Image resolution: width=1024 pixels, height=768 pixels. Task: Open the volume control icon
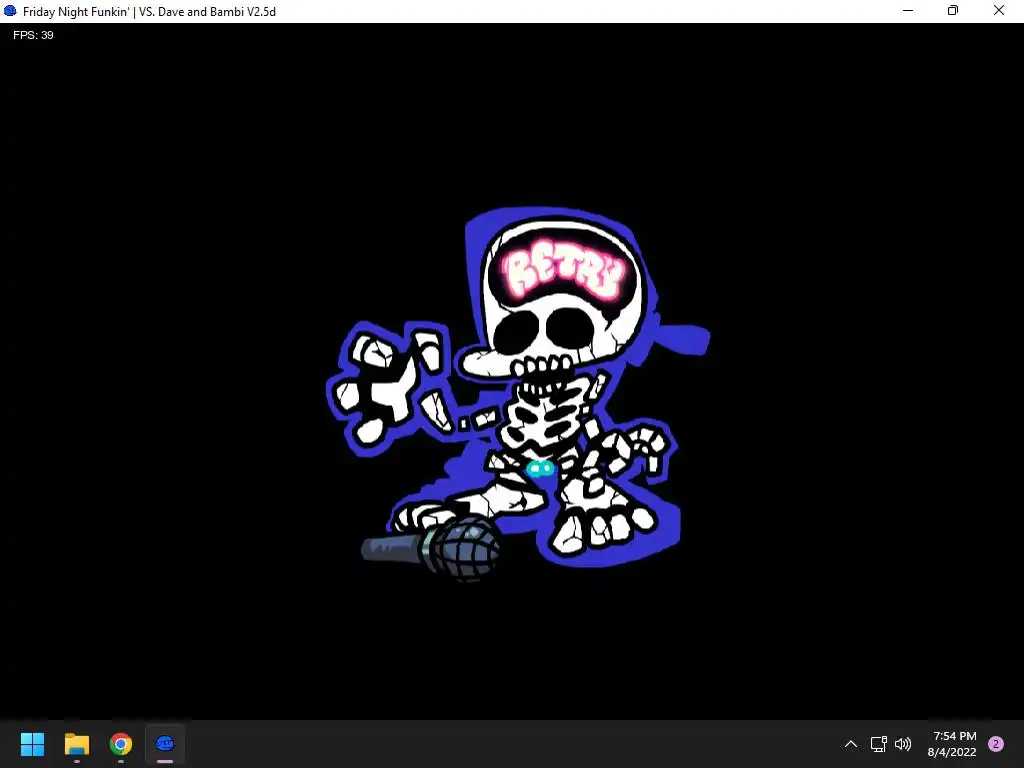click(903, 744)
